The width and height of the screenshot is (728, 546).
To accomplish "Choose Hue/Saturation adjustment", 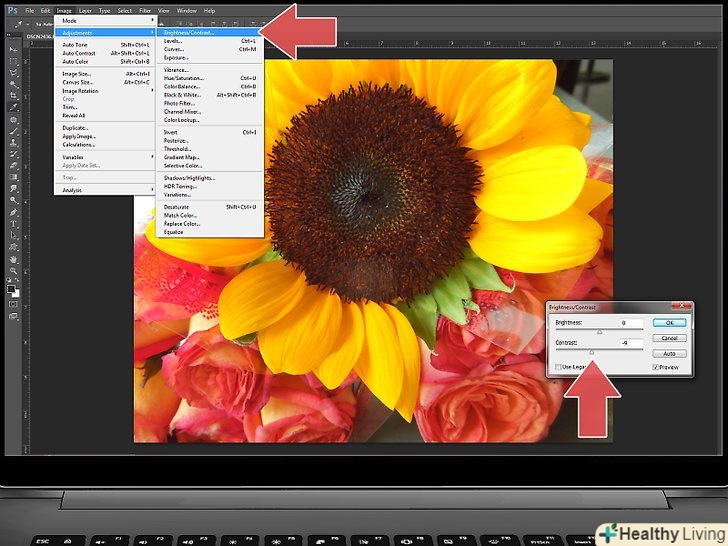I will [x=209, y=78].
